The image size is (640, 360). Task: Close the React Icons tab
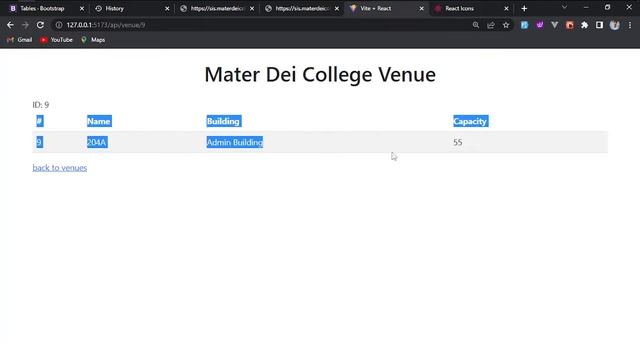(x=506, y=8)
